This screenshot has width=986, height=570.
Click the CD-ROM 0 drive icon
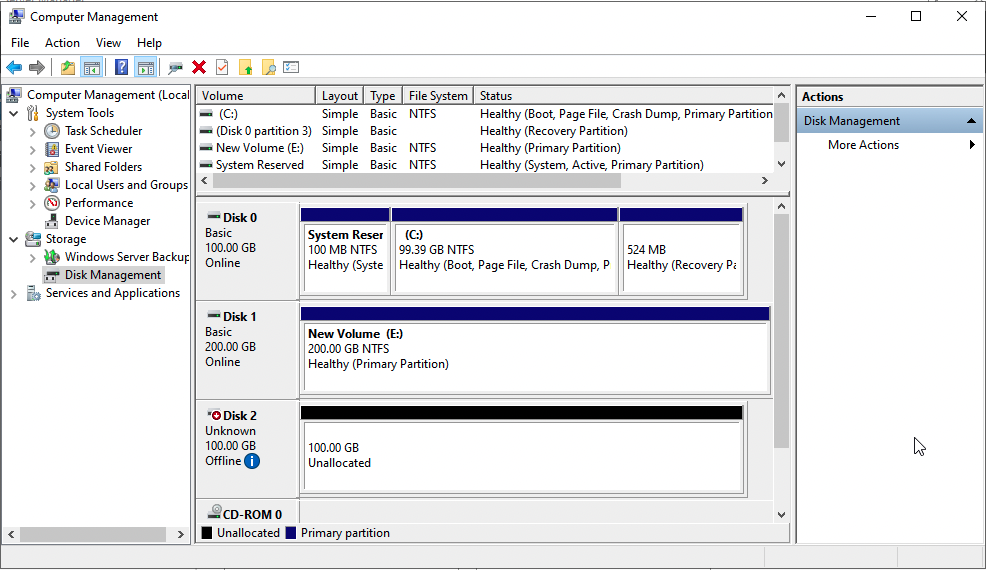pyautogui.click(x=214, y=511)
